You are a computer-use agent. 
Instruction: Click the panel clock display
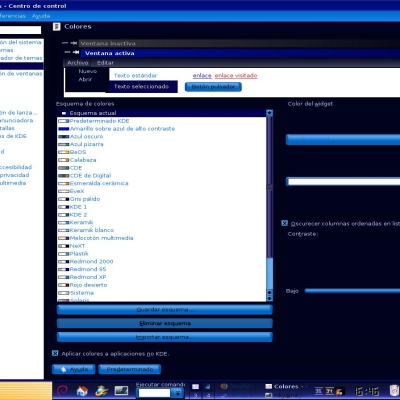[366, 391]
